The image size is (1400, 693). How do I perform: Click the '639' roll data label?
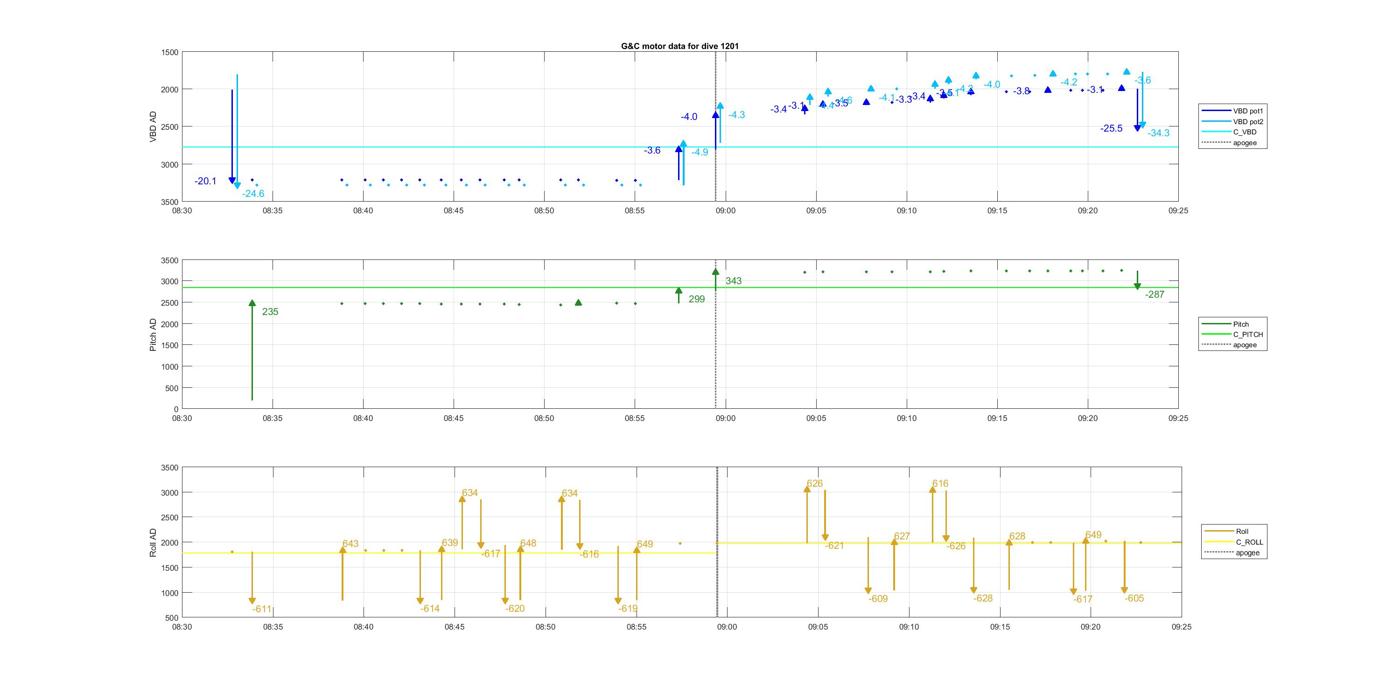click(450, 543)
